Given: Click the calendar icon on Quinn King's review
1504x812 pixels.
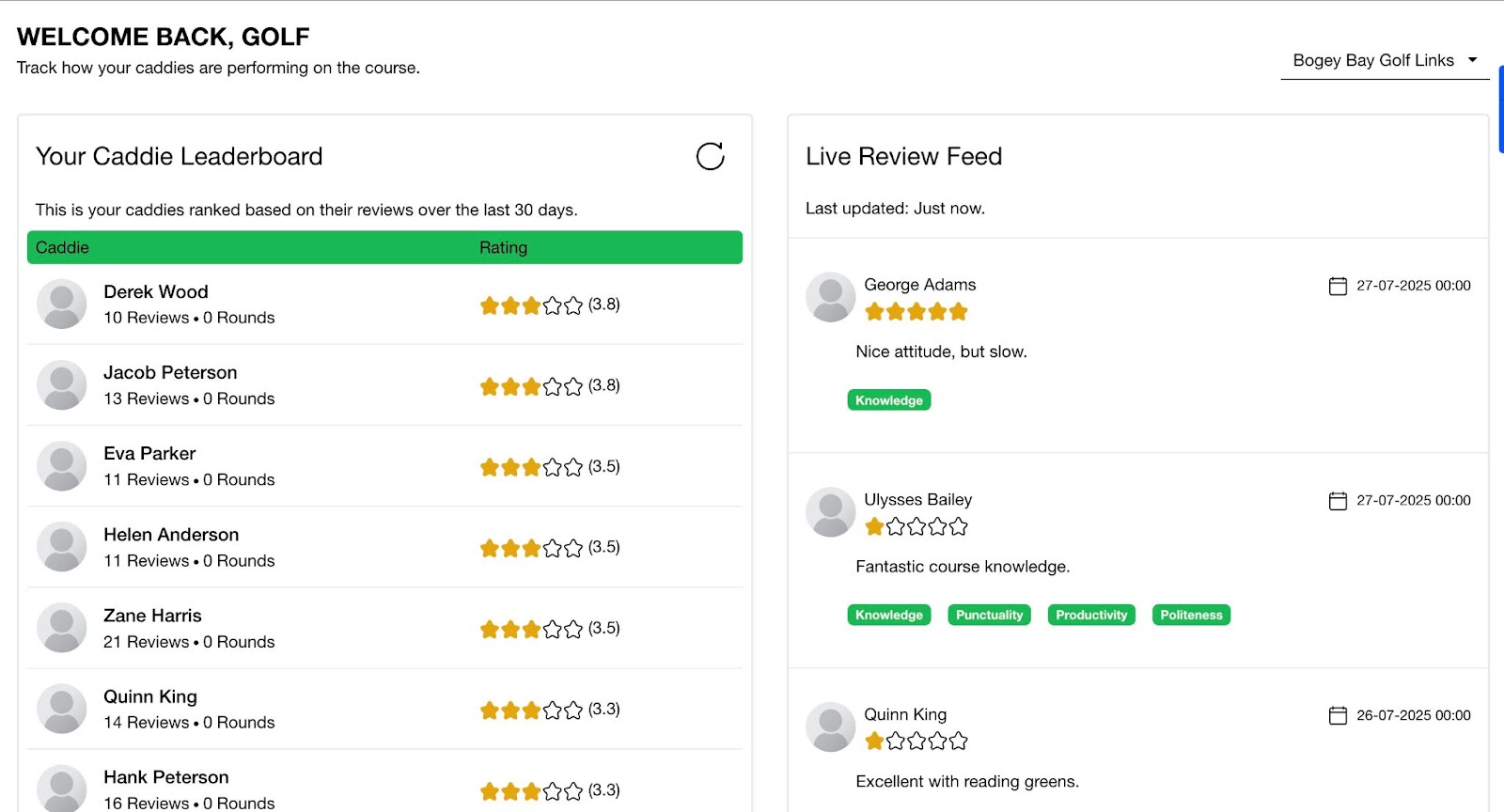Looking at the screenshot, I should pyautogui.click(x=1338, y=716).
